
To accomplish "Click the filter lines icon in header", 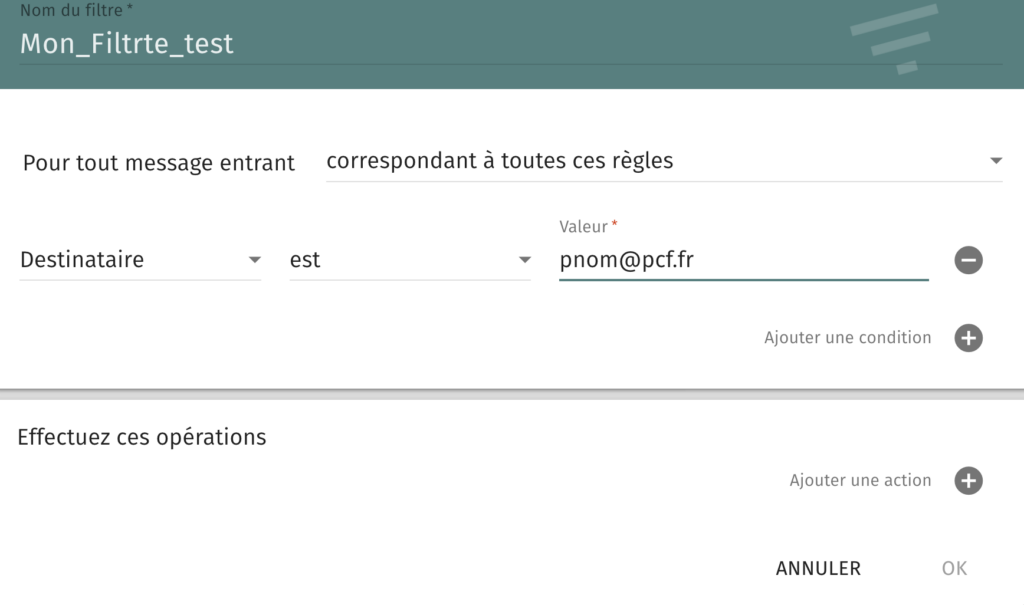I will tap(894, 39).
